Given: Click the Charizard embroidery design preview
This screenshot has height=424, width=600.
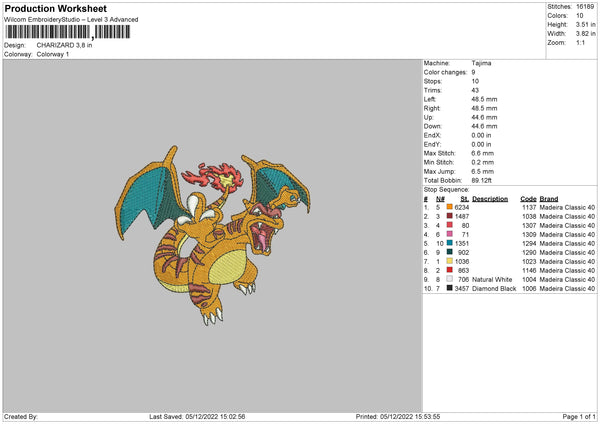Looking at the screenshot, I should point(213,235).
